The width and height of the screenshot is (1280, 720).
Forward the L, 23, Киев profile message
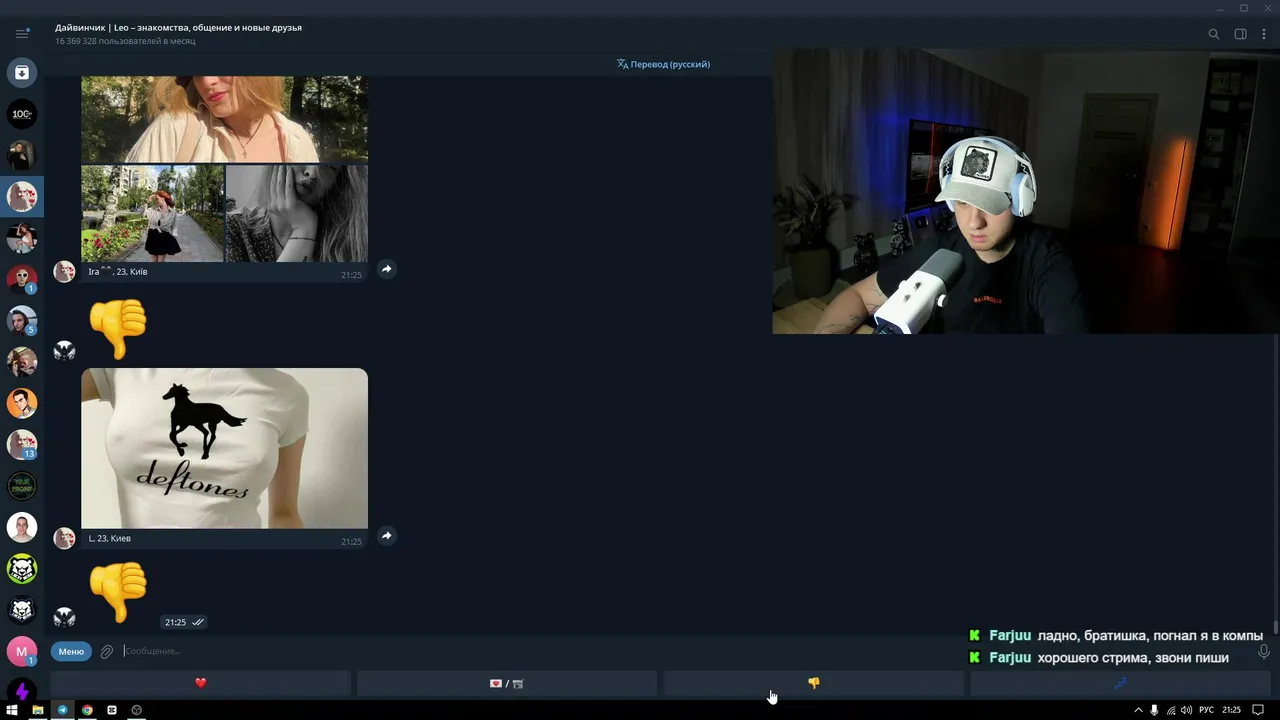[387, 536]
